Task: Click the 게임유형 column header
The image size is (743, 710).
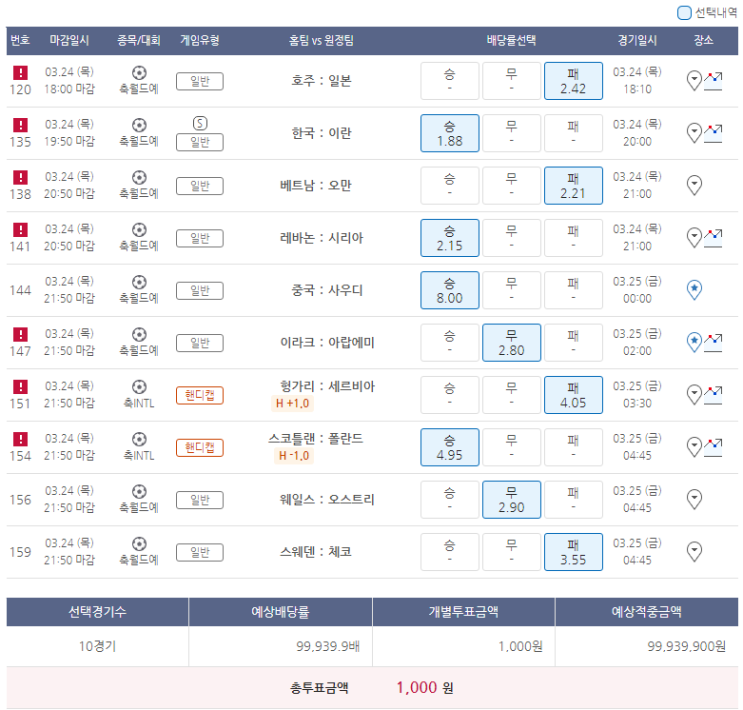Action: (x=199, y=41)
